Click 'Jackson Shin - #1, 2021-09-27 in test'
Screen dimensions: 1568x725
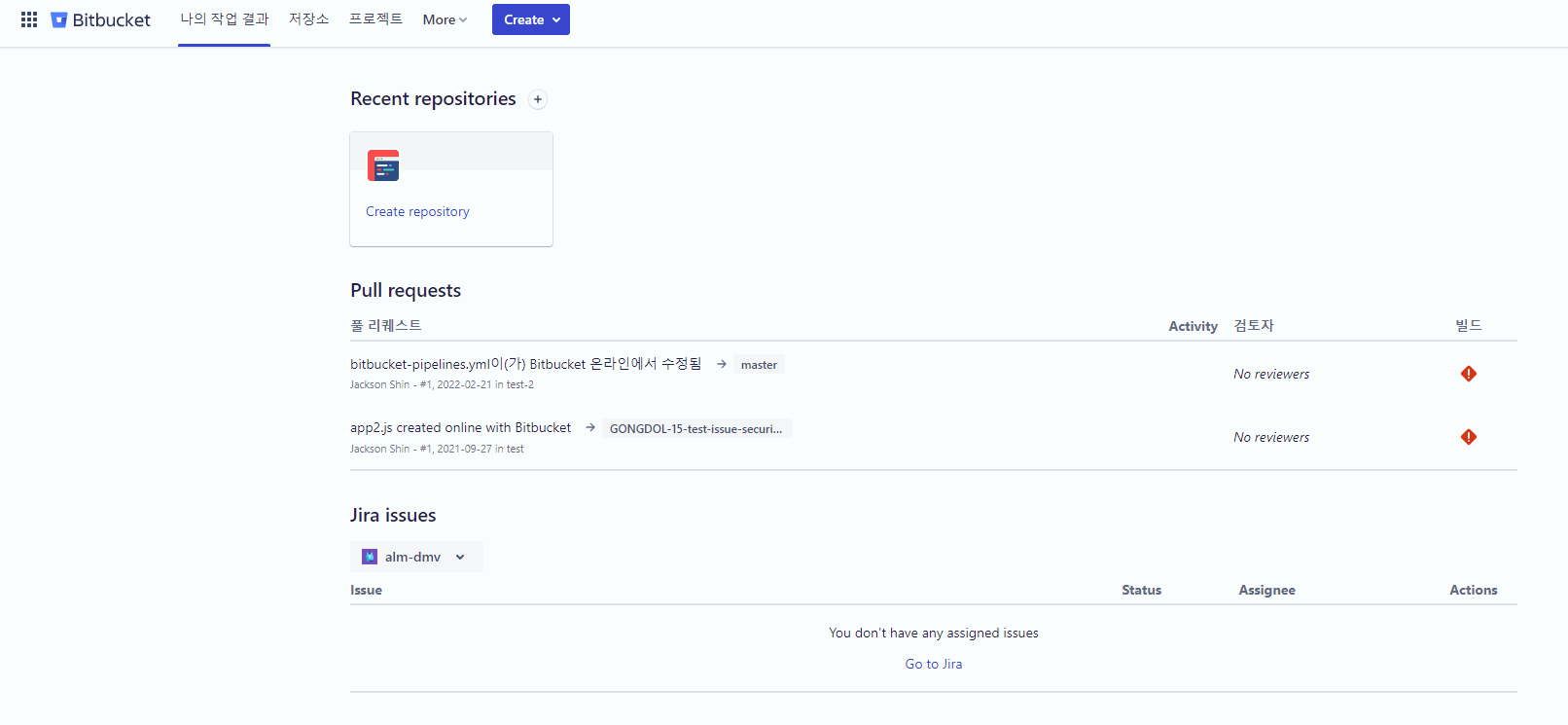point(437,449)
